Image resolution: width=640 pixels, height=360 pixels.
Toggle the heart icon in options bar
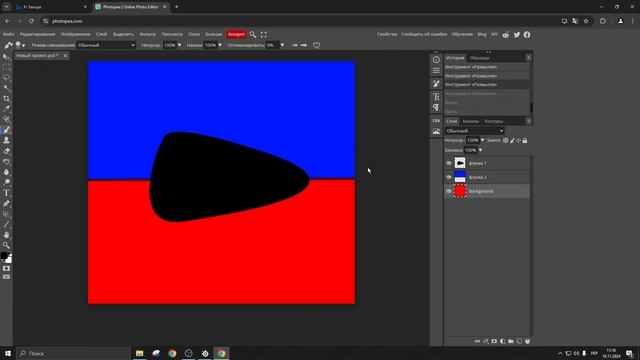316,45
